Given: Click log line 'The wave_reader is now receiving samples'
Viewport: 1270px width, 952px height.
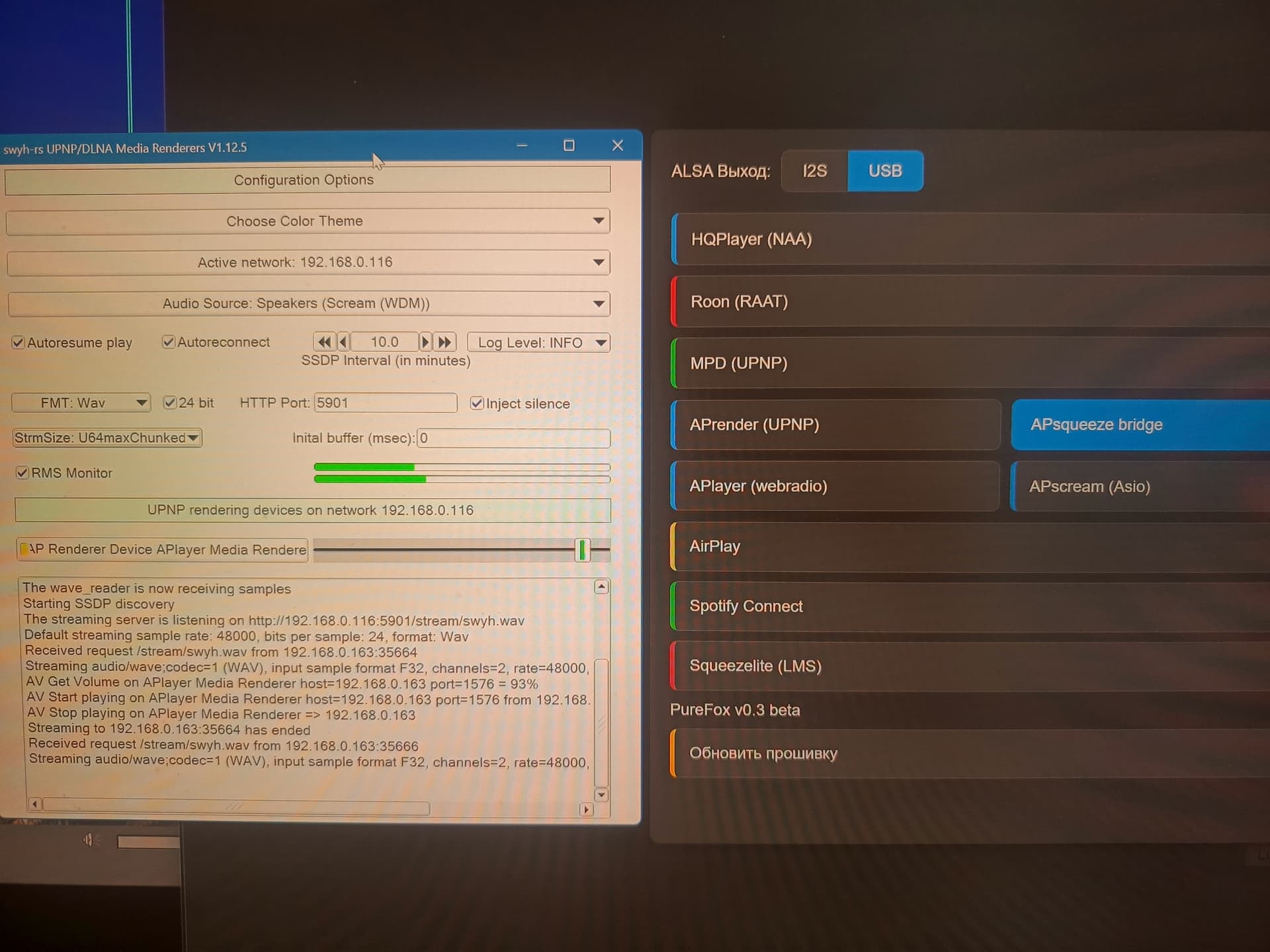Looking at the screenshot, I should pyautogui.click(x=157, y=588).
